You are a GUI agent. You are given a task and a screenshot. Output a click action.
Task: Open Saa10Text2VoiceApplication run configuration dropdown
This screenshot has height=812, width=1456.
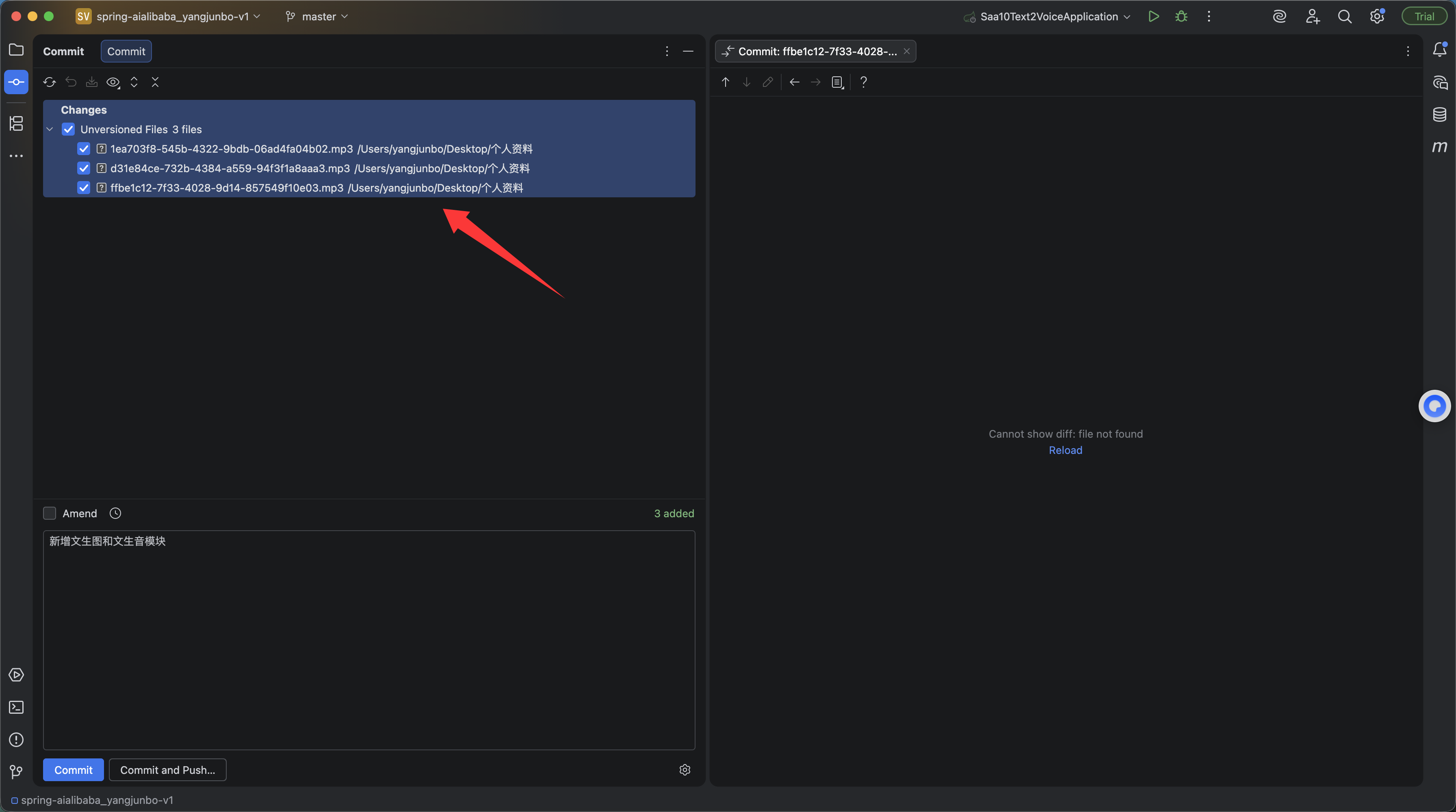(x=1049, y=16)
